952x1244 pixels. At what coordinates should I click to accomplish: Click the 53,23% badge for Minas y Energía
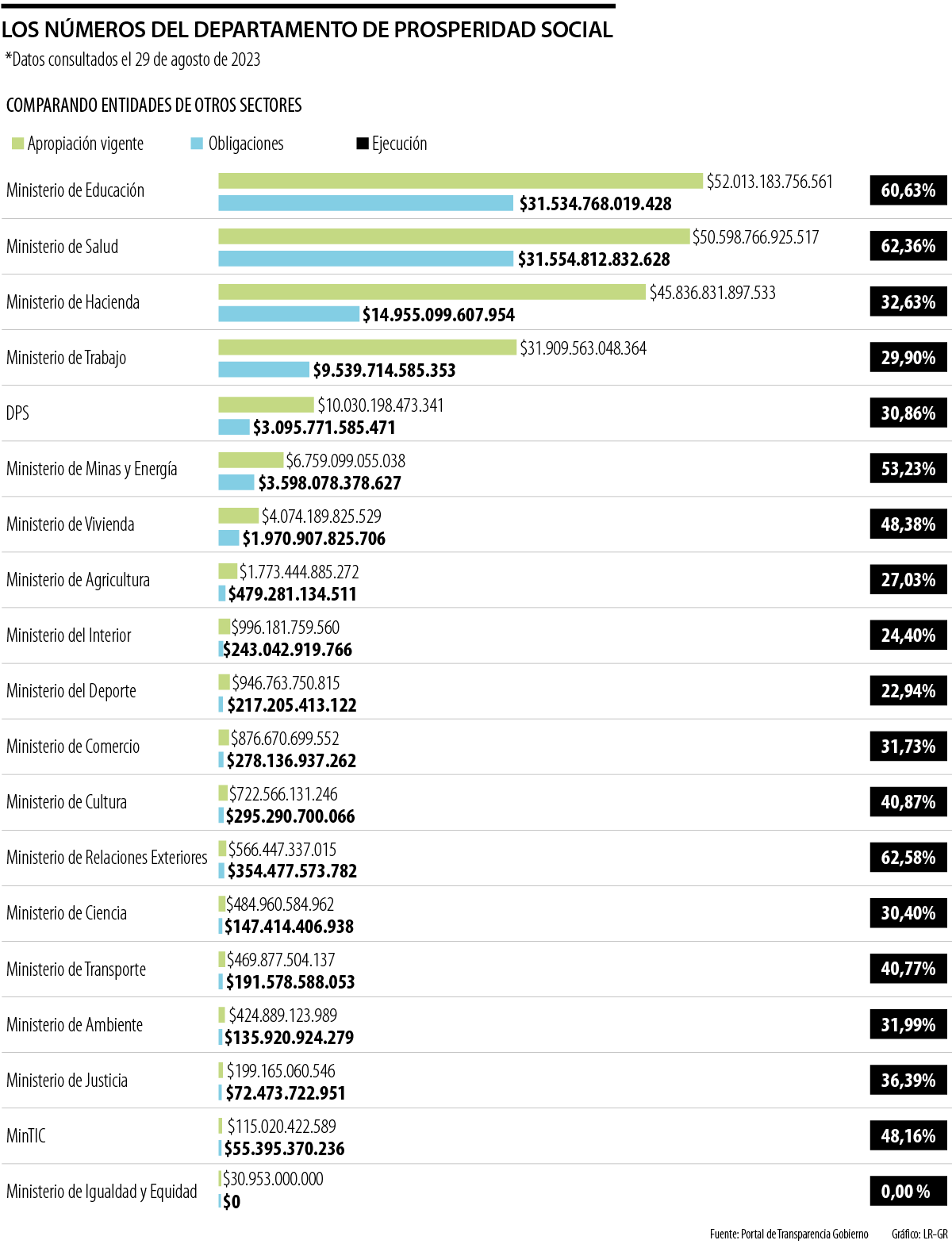908,469
